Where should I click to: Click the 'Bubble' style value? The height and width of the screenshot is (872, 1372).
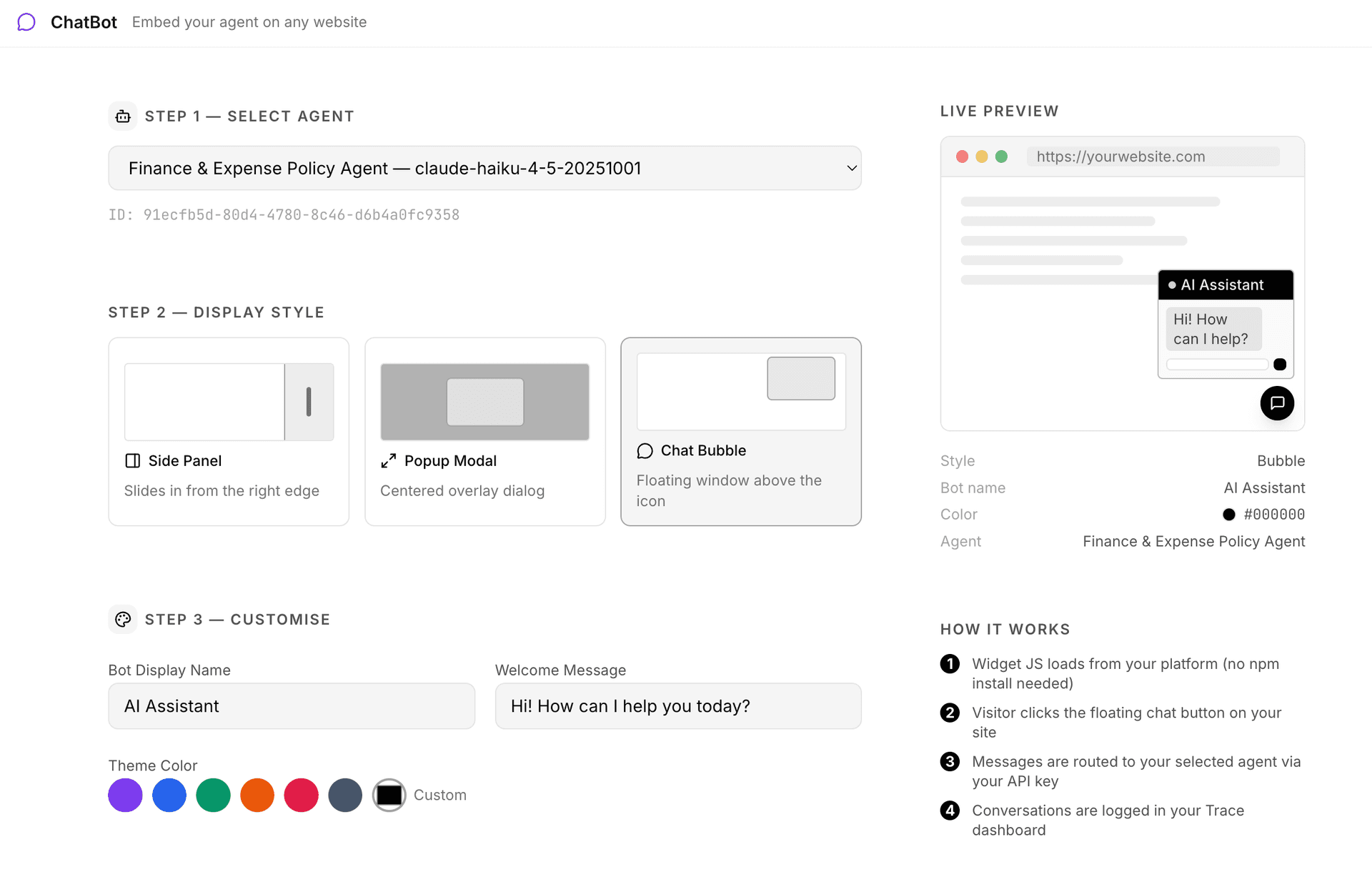[x=1281, y=461]
